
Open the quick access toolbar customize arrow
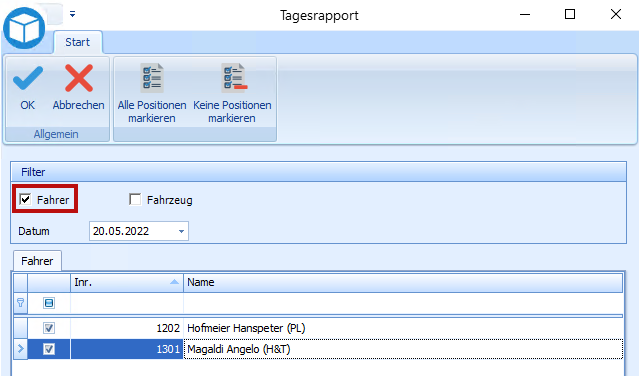pos(73,14)
